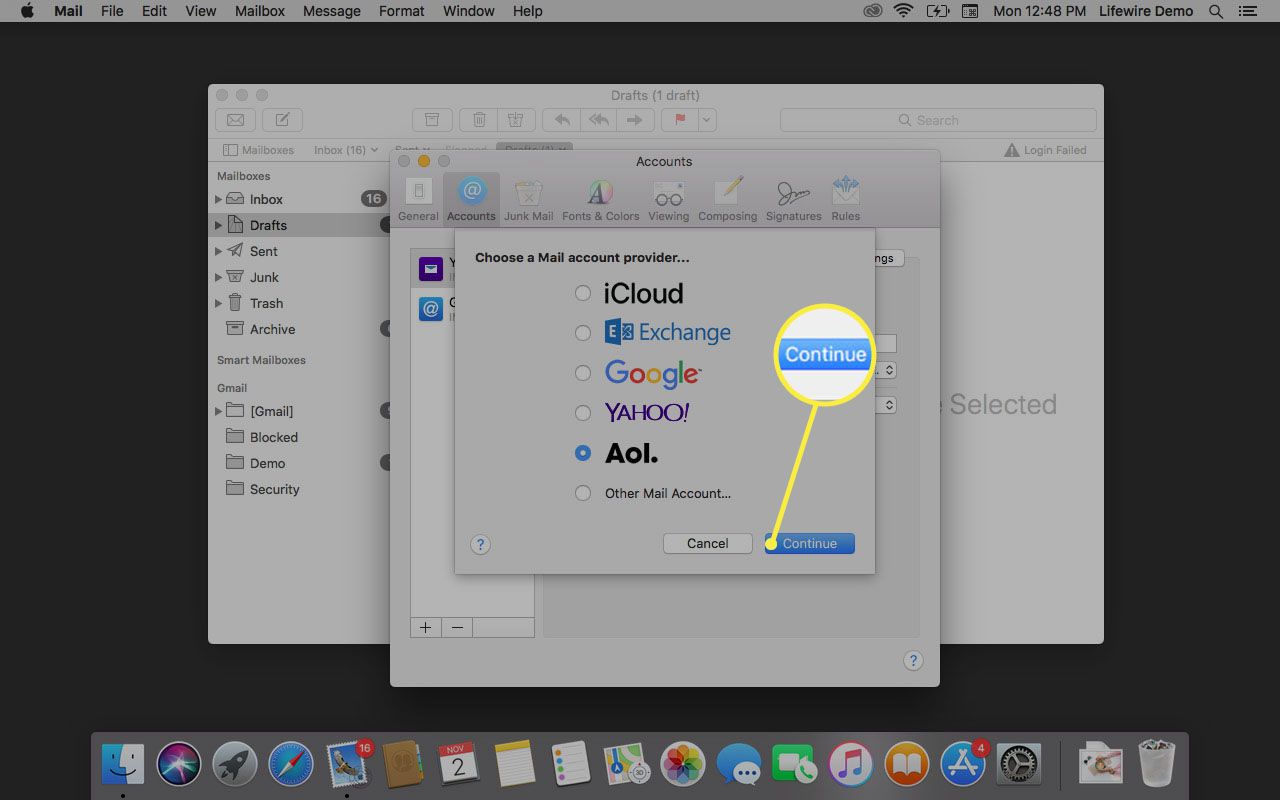1280x800 pixels.
Task: Expand the Drafts mailbox
Action: pos(218,225)
